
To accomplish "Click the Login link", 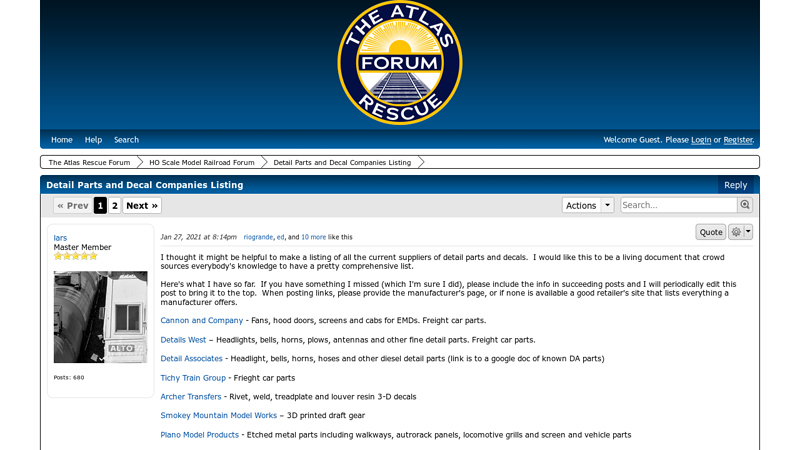I will click(x=701, y=140).
